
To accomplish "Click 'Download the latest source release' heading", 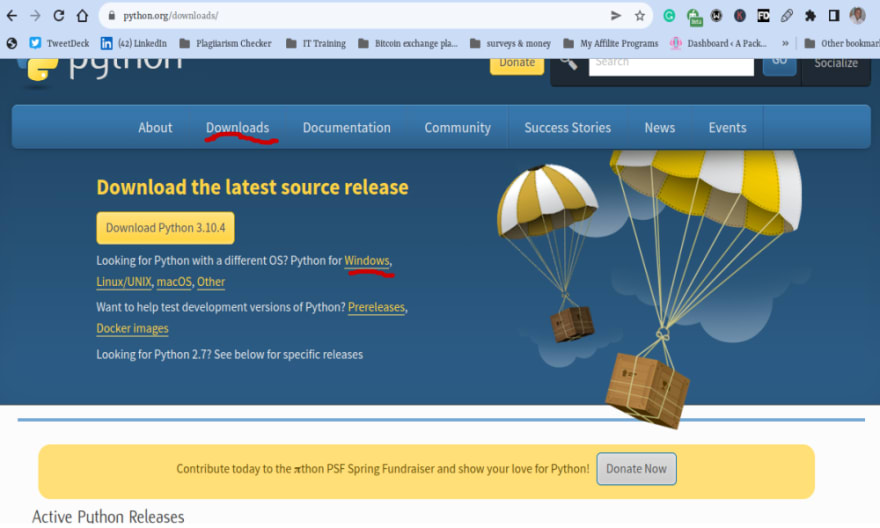I will coord(253,187).
